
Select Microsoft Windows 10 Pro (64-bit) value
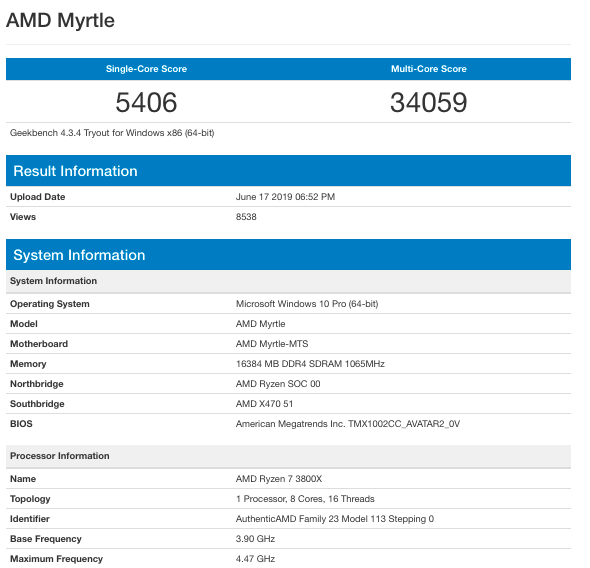tap(307, 304)
